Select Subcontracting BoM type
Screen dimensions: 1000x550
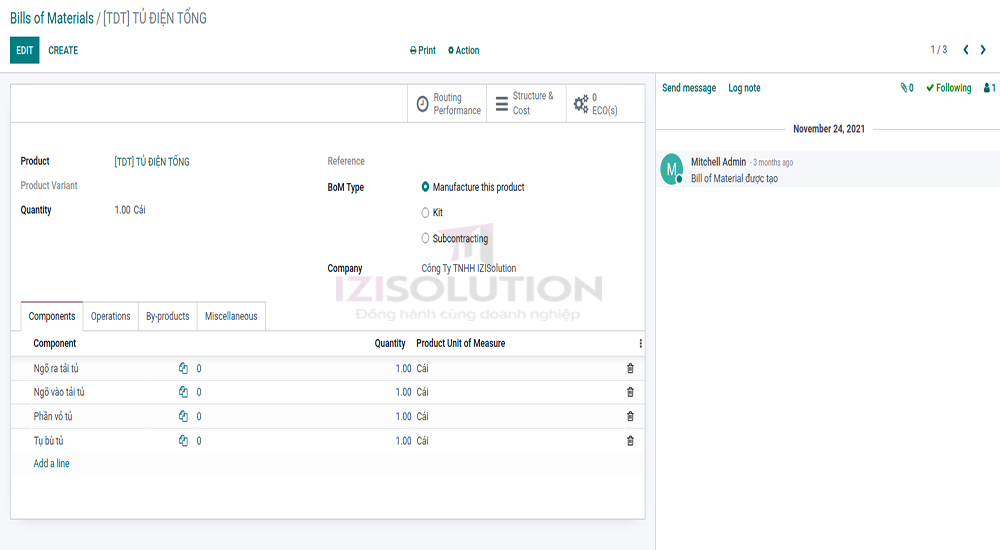426,239
